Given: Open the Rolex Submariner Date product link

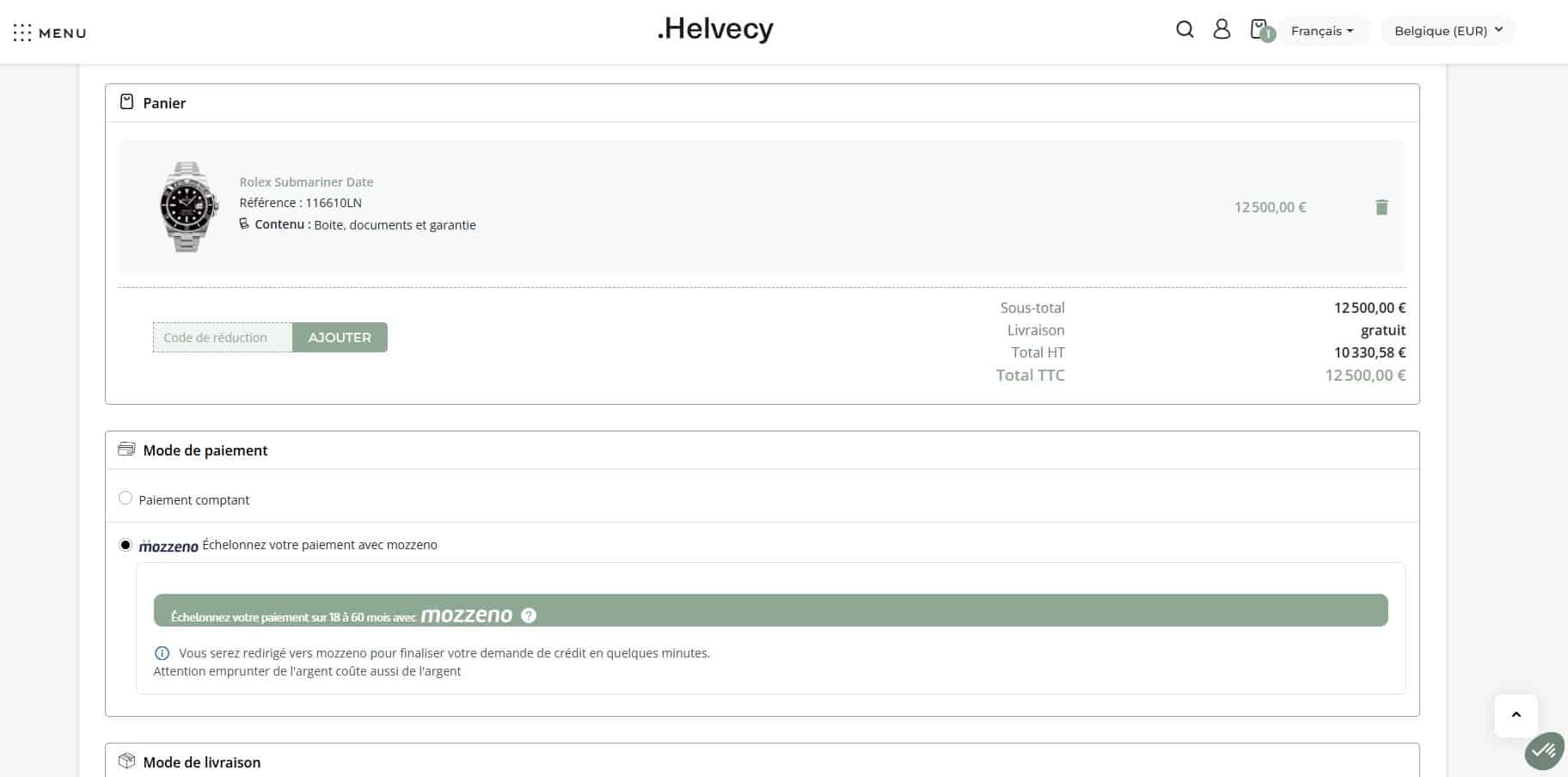Looking at the screenshot, I should coord(306,182).
